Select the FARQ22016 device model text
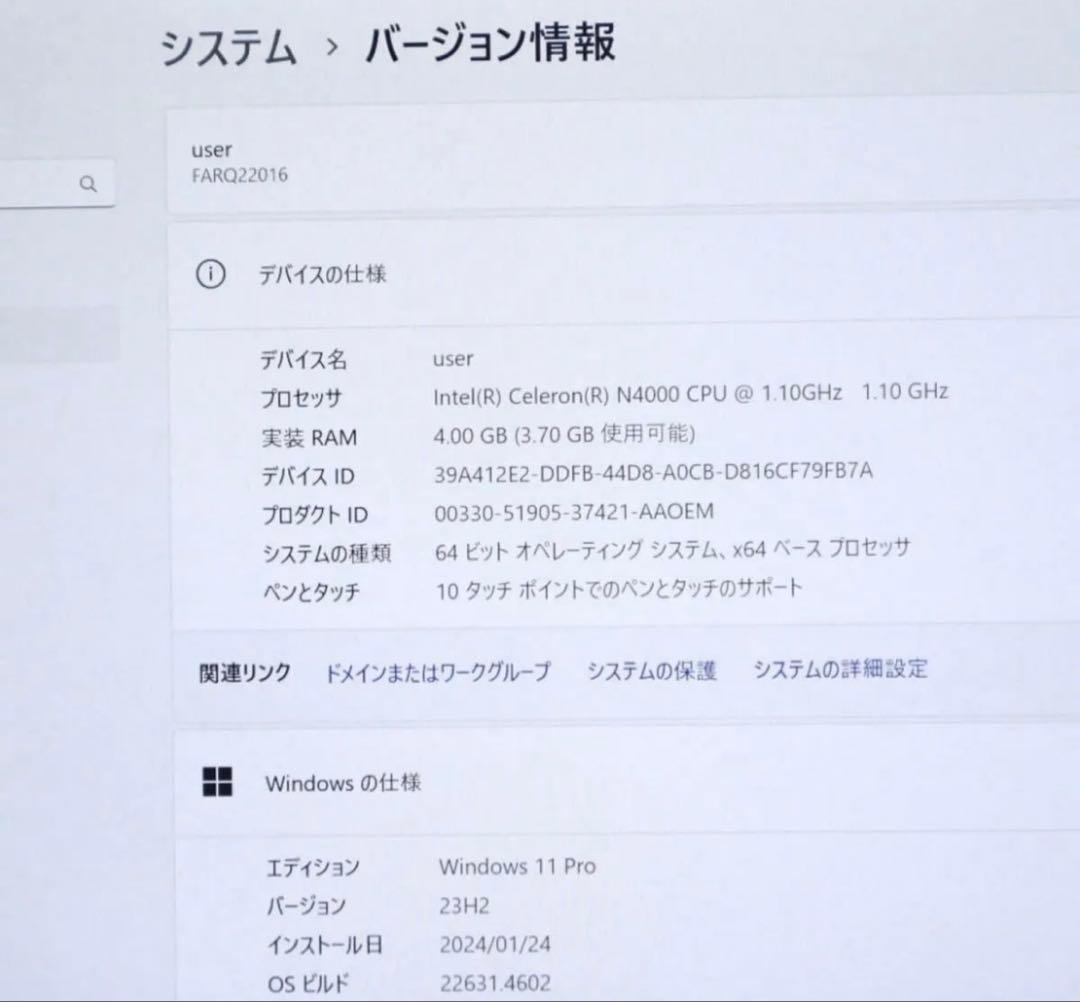 (x=240, y=175)
